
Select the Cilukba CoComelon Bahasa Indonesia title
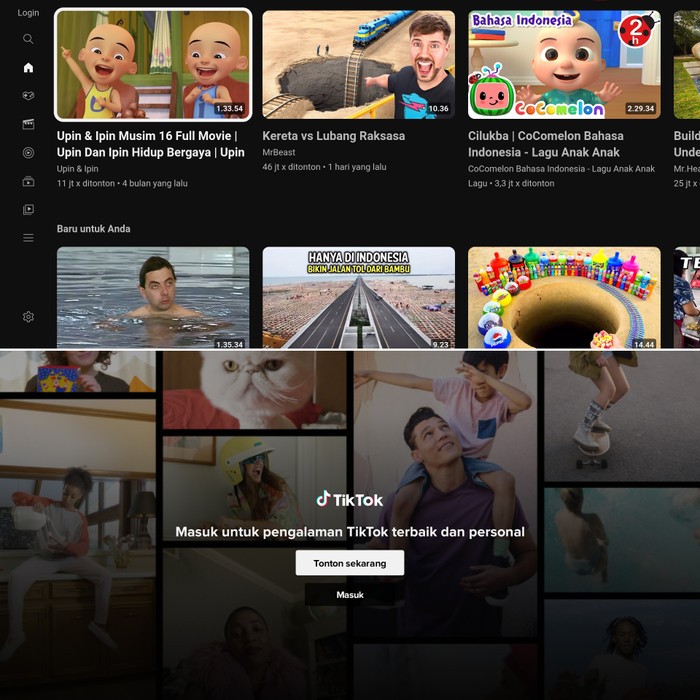(546, 144)
